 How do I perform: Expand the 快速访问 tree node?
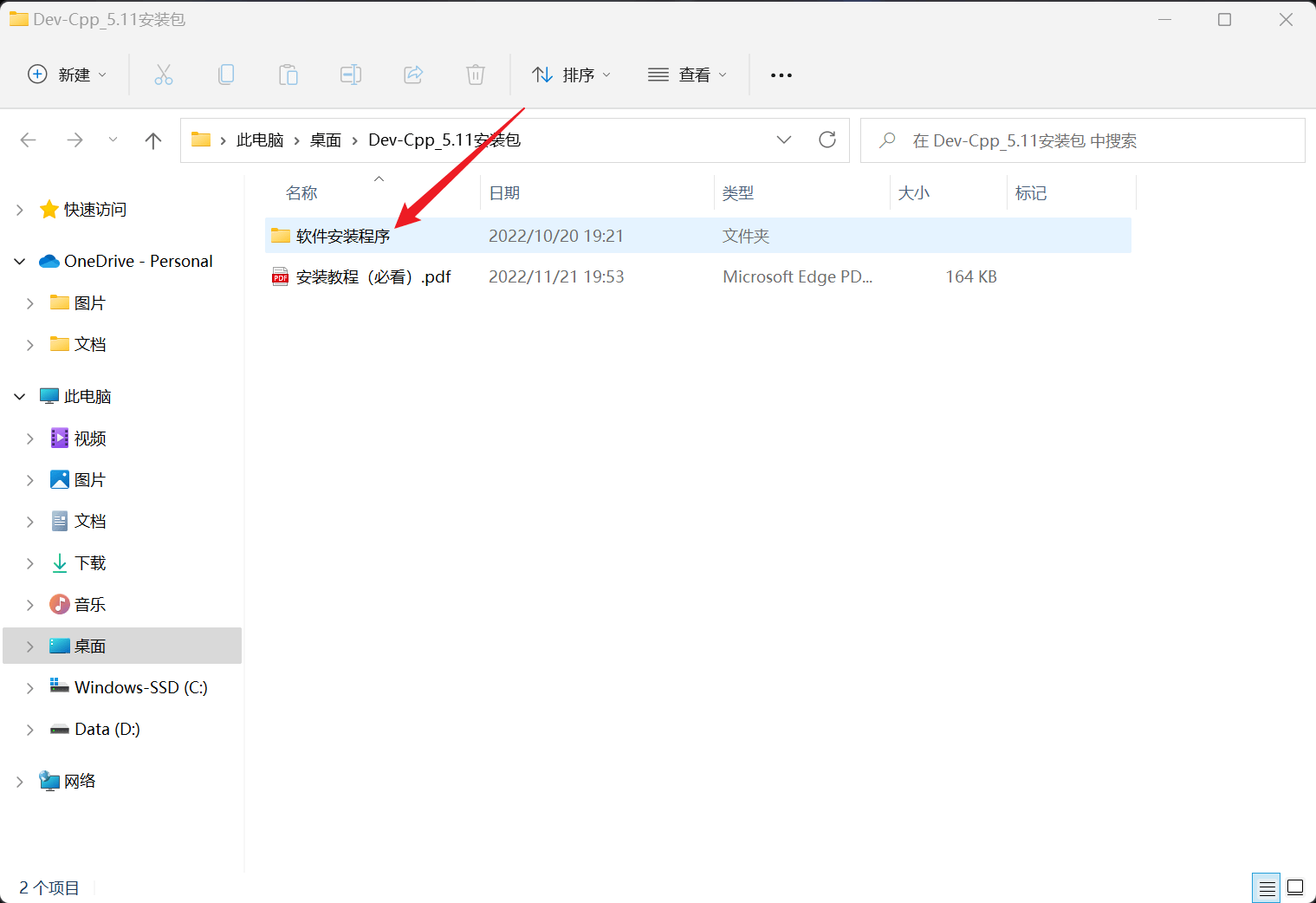(20, 210)
